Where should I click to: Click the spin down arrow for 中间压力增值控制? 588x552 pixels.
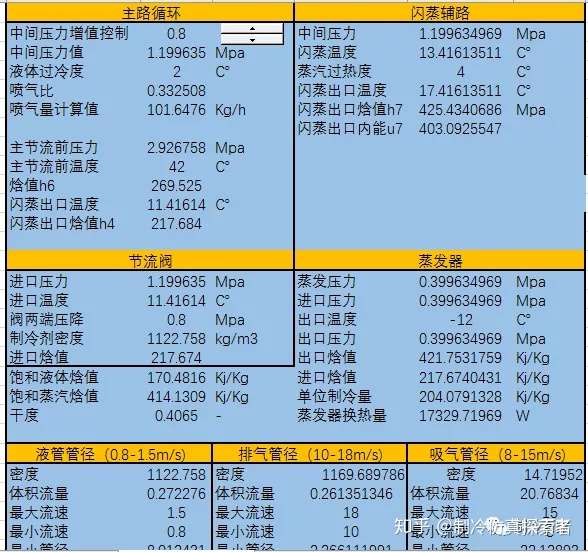click(x=252, y=39)
